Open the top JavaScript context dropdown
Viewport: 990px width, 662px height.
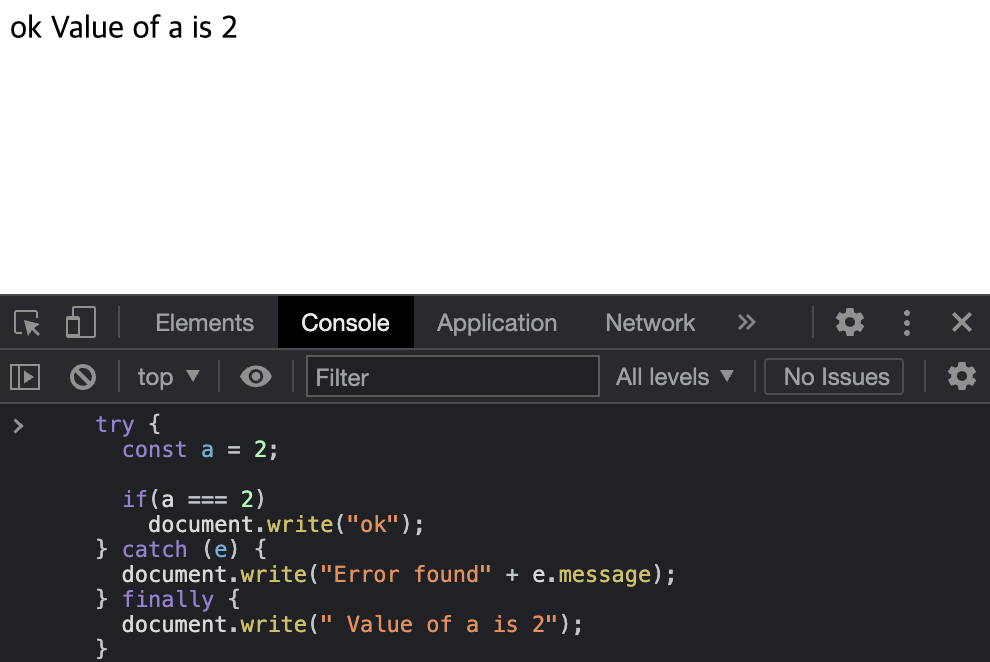(168, 377)
